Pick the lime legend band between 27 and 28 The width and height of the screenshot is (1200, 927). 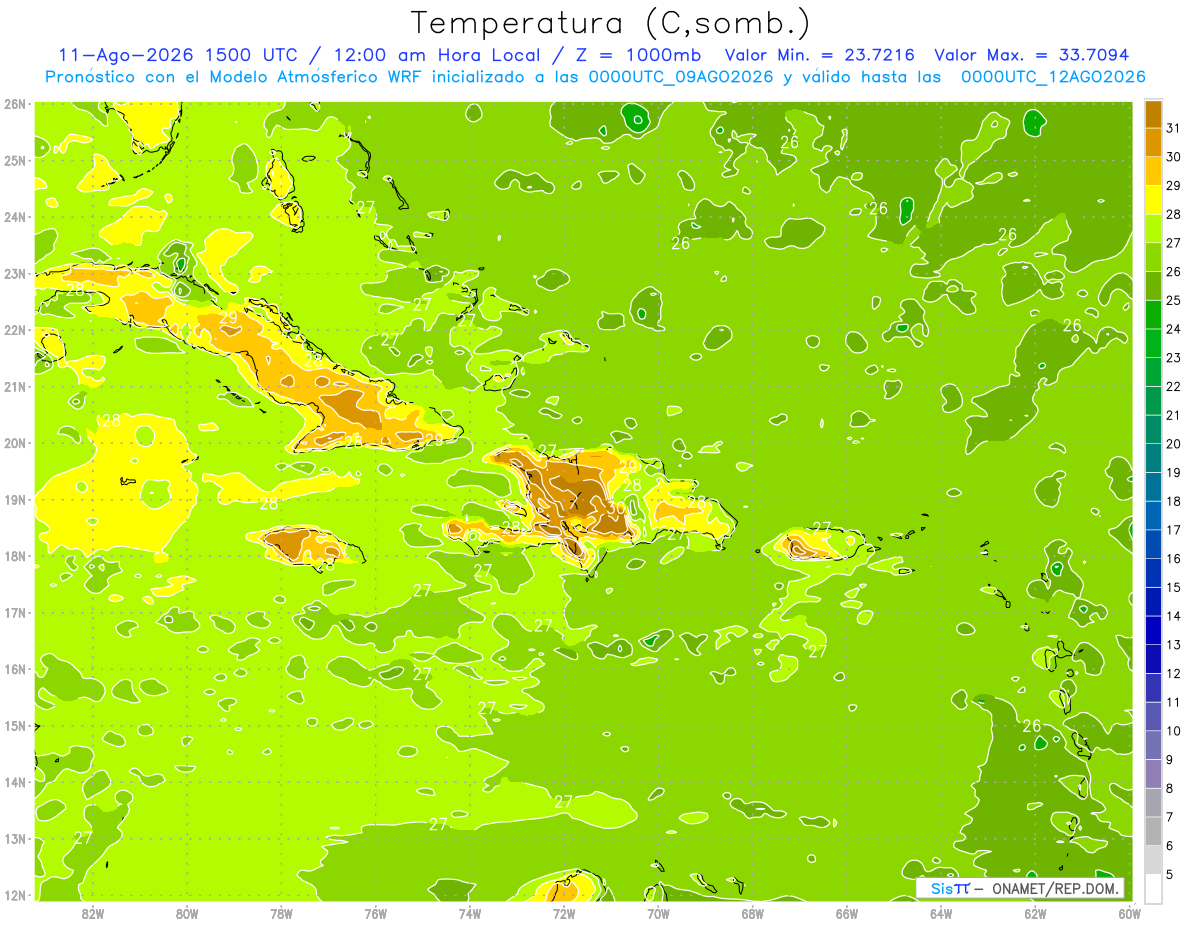coord(1153,228)
